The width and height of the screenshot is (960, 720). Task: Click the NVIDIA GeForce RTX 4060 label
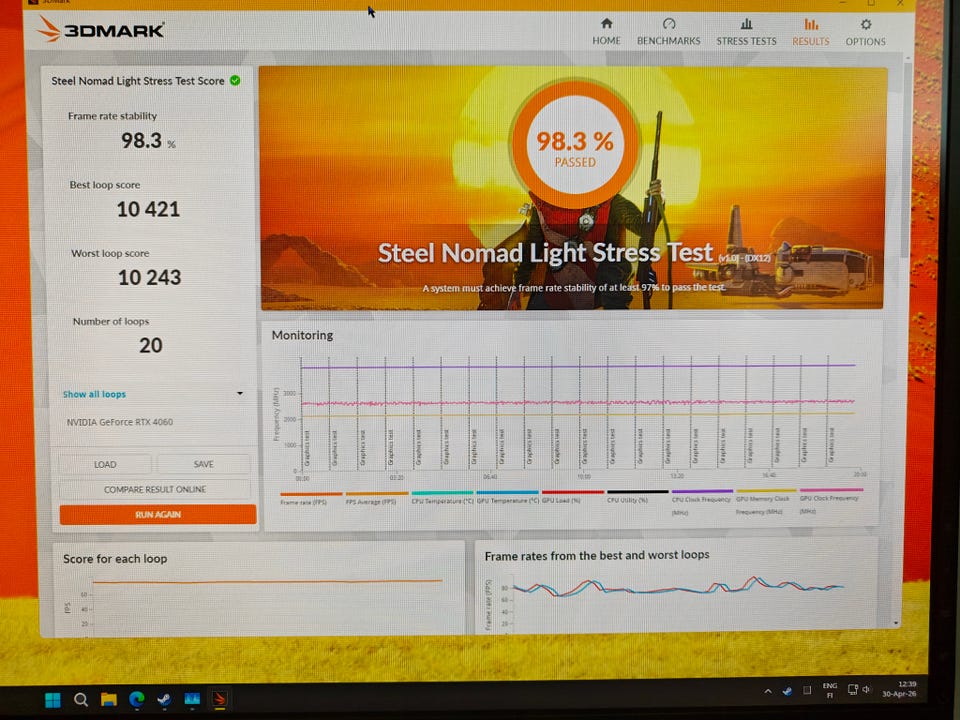pyautogui.click(x=119, y=422)
